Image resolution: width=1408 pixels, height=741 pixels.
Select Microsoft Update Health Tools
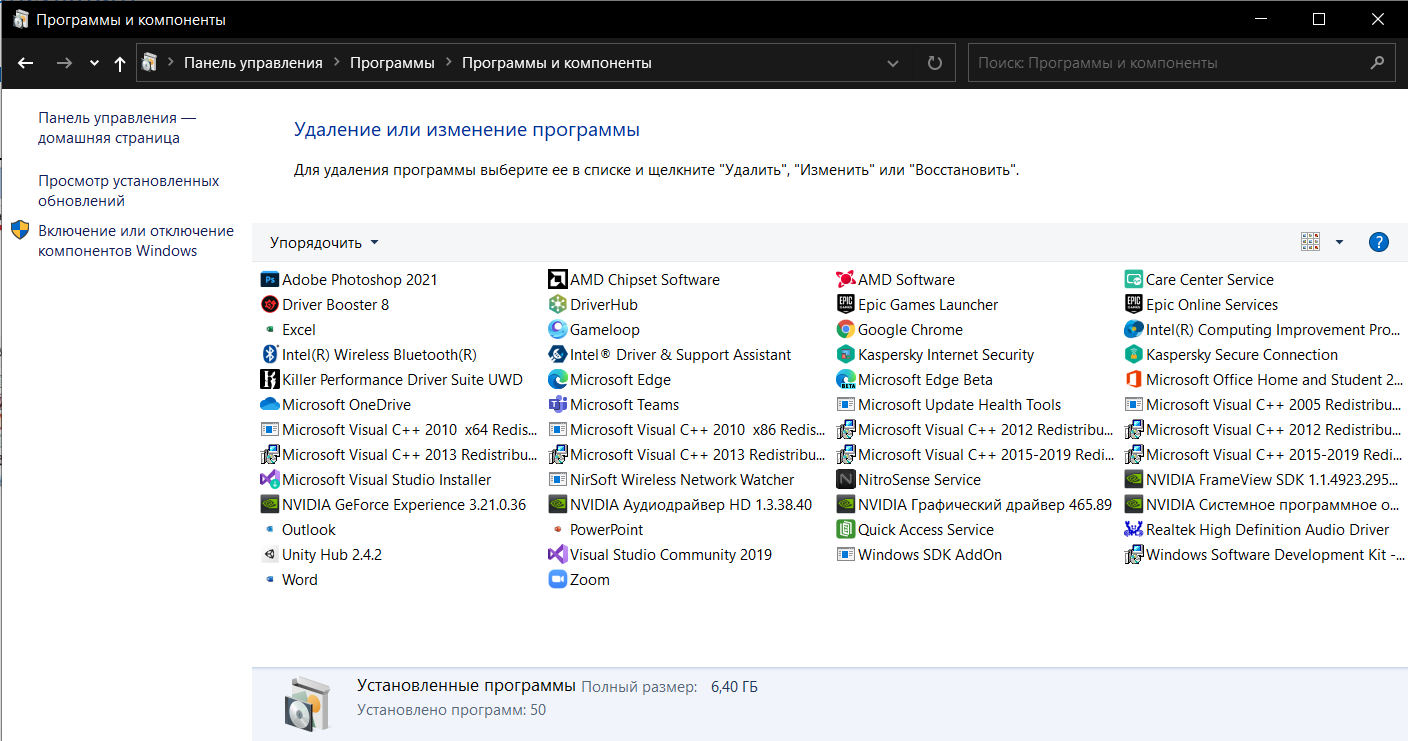pyautogui.click(x=949, y=405)
